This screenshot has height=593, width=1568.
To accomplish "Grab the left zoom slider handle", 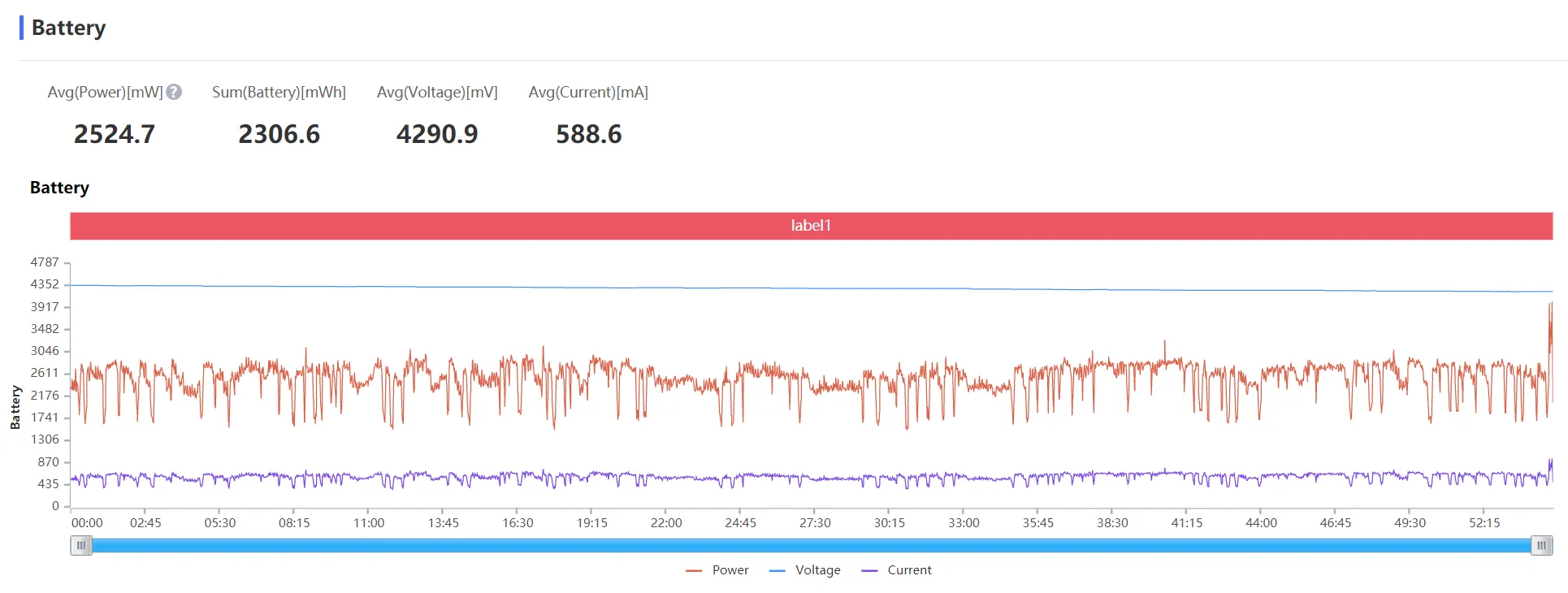I will tap(81, 546).
